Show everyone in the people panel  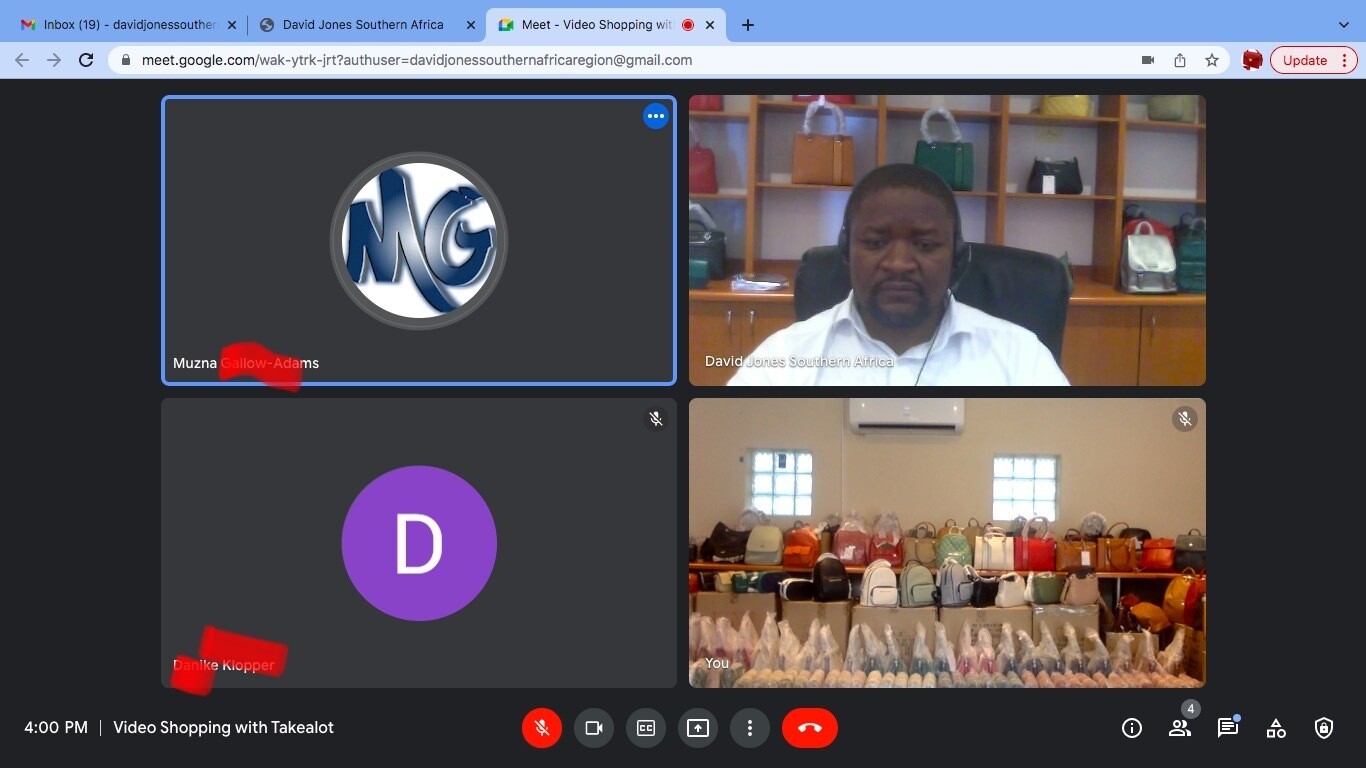click(1180, 728)
